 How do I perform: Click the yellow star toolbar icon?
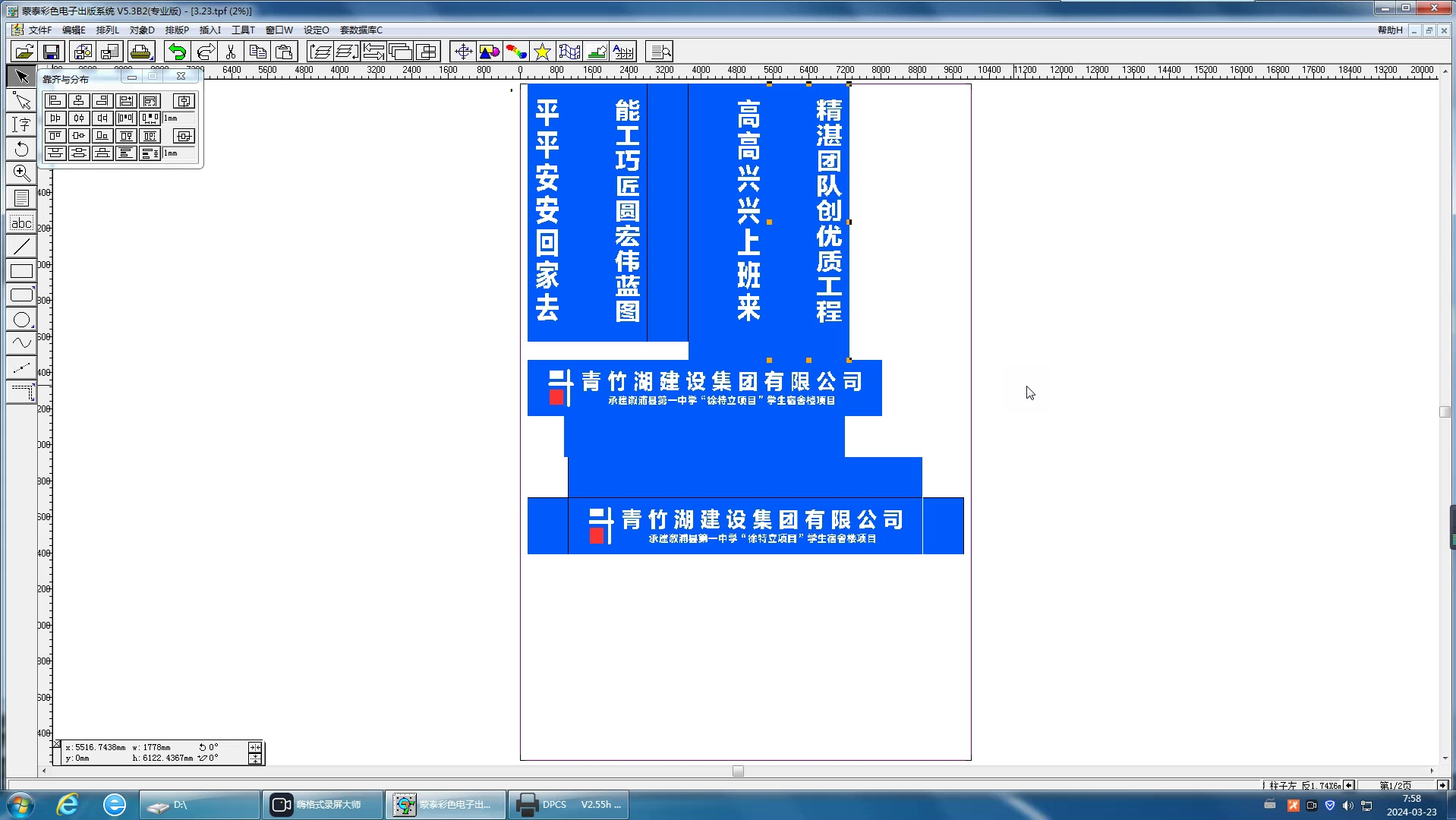click(542, 52)
